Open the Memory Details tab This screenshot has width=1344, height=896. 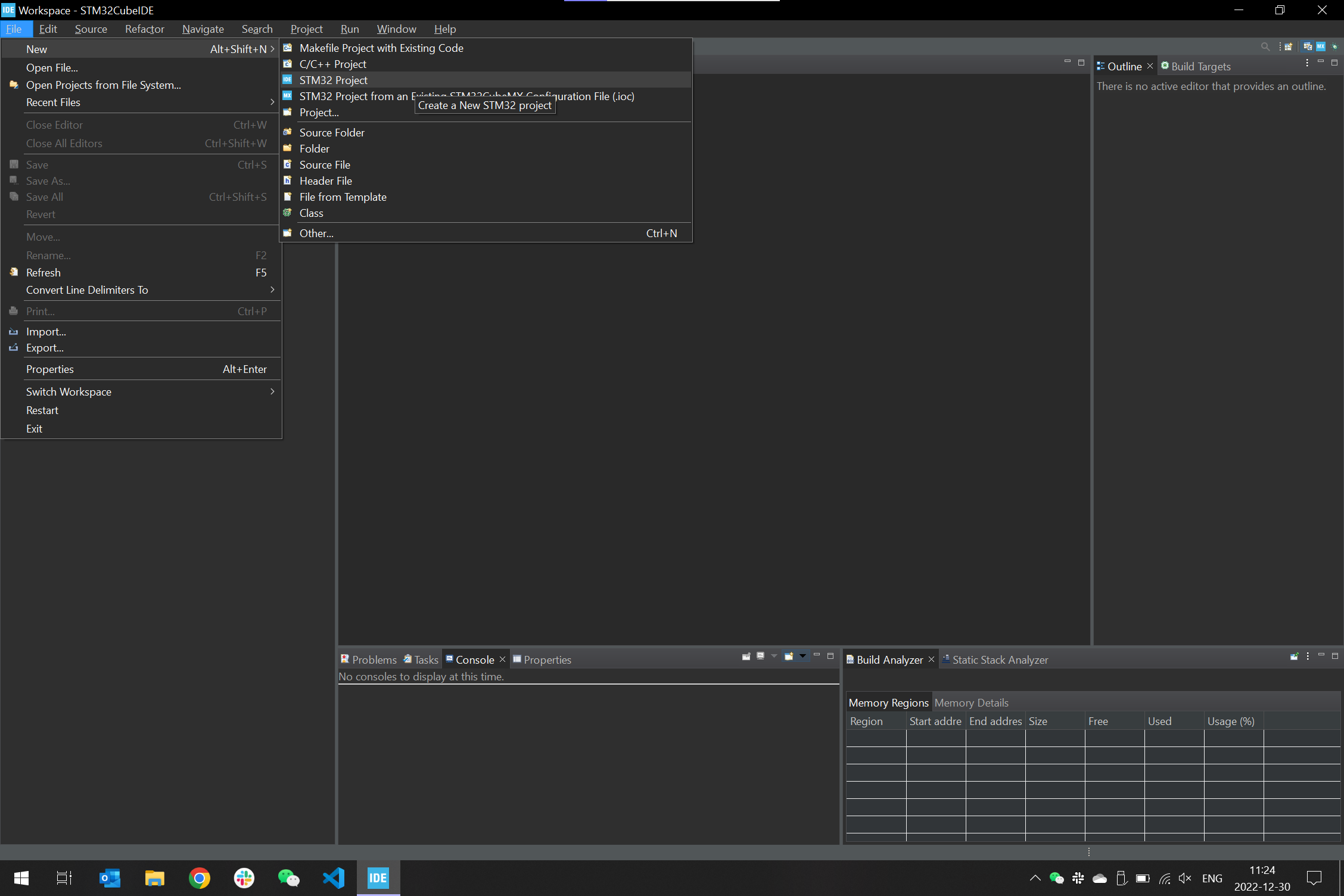click(x=971, y=702)
